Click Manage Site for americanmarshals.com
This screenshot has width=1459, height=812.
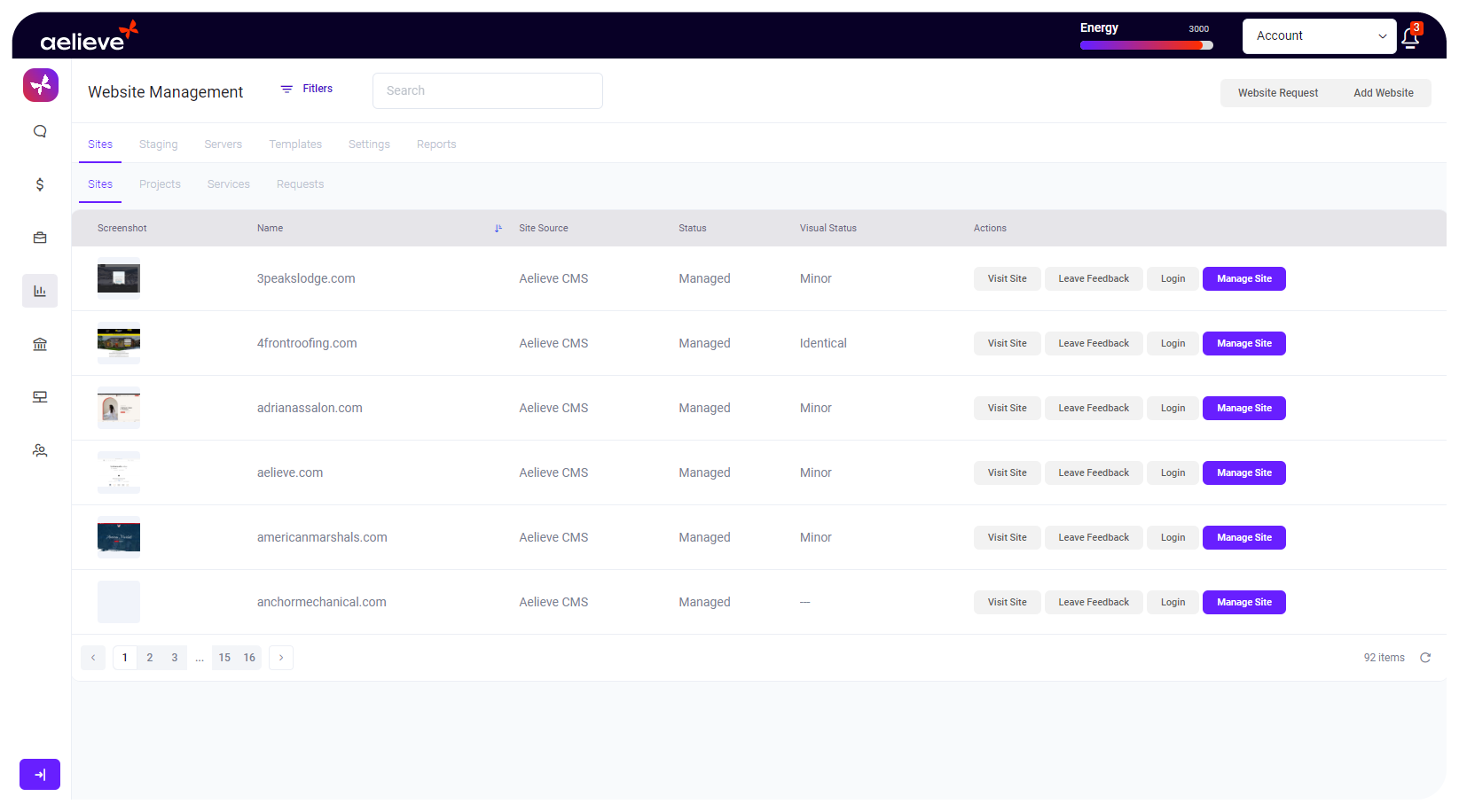(1244, 537)
